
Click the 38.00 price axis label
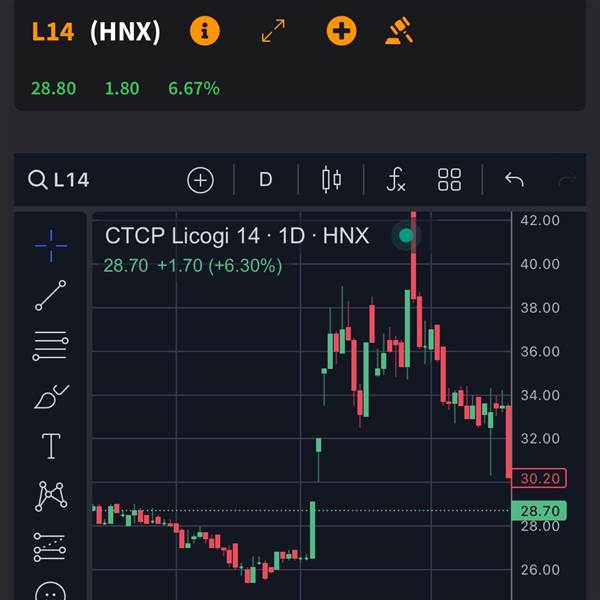pos(540,308)
